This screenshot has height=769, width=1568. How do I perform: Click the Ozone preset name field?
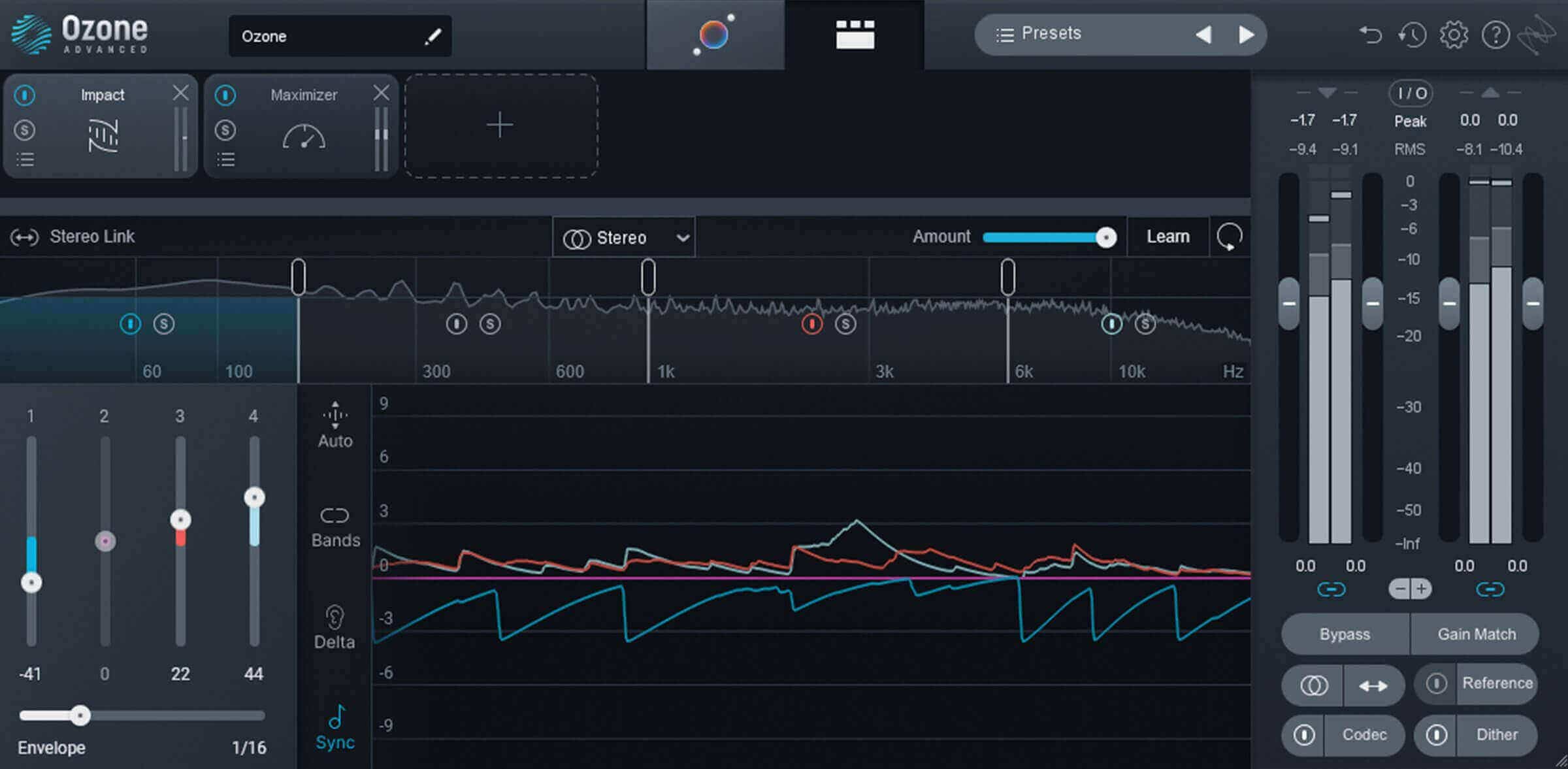[x=340, y=36]
